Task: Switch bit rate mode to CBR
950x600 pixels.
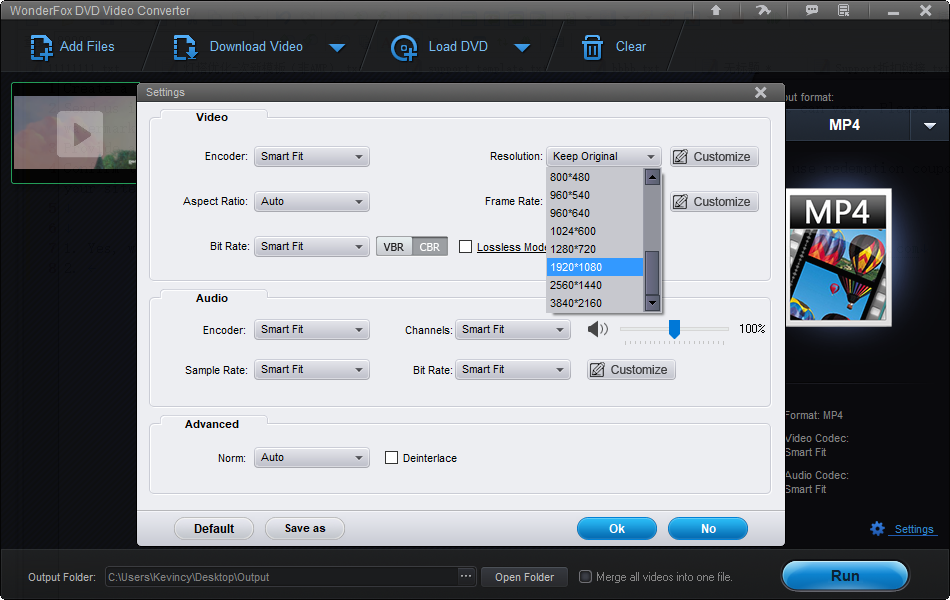Action: coord(430,246)
